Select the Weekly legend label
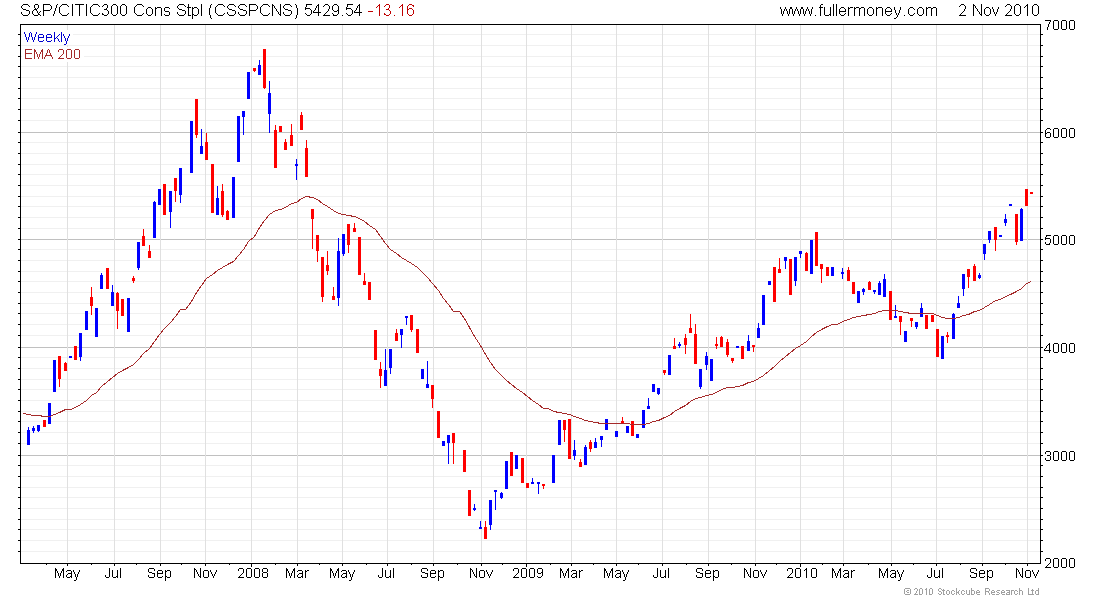 (47, 37)
